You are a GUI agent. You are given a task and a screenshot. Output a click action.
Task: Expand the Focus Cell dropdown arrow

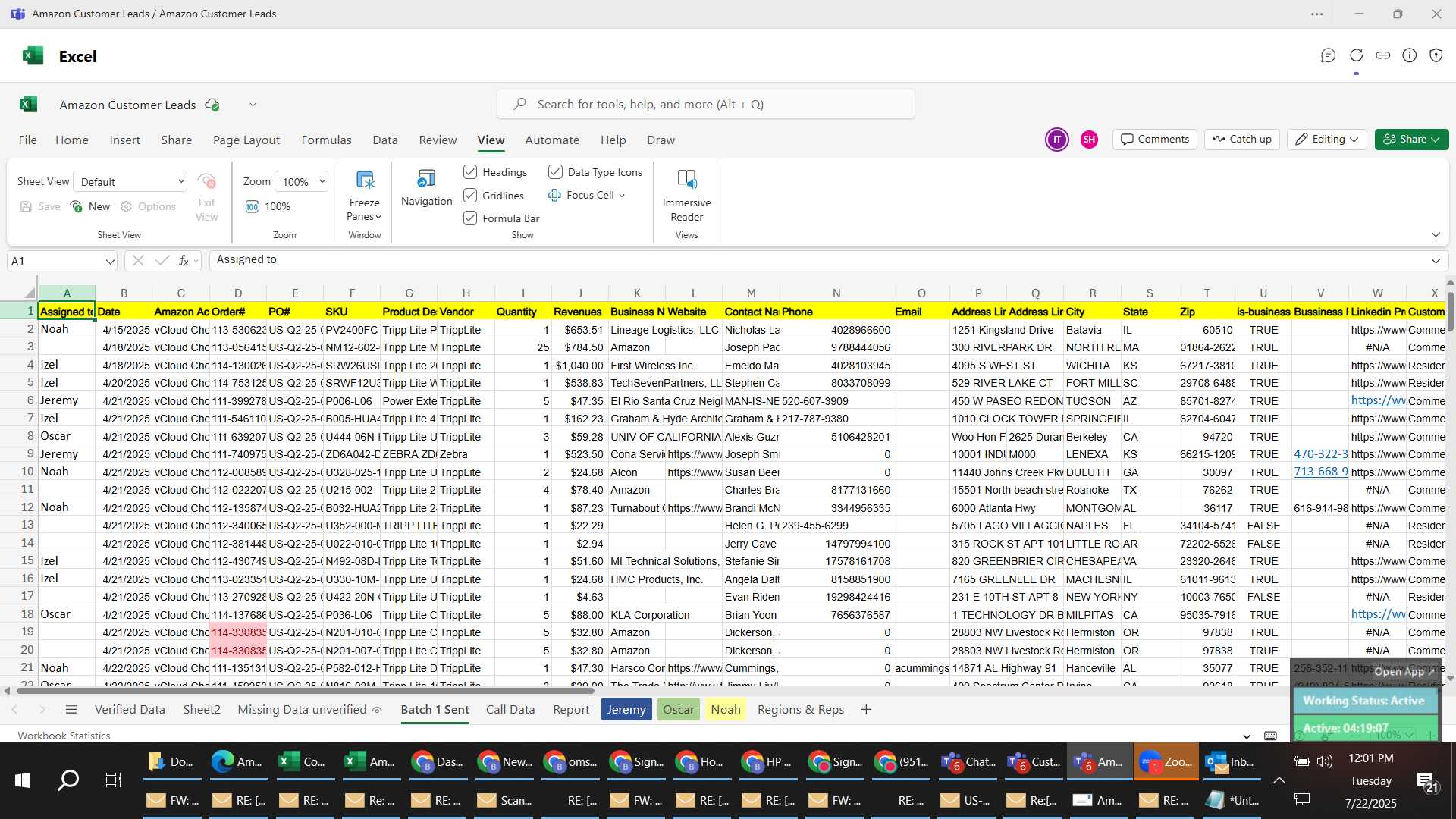pos(622,196)
